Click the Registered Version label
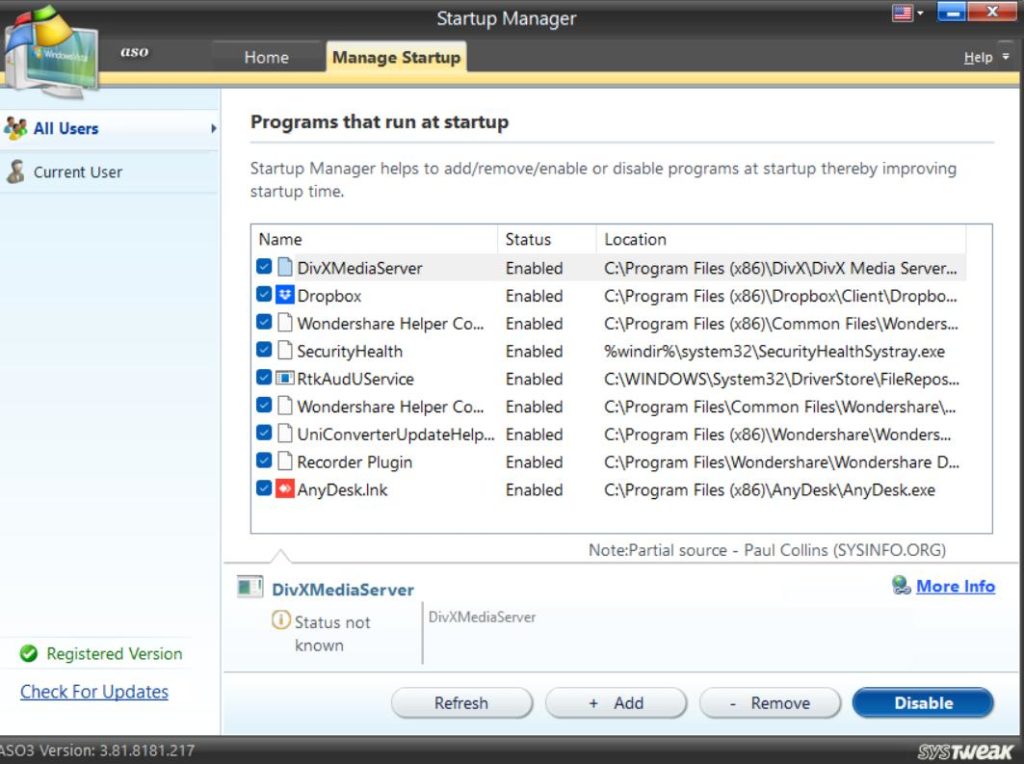 click(x=114, y=653)
